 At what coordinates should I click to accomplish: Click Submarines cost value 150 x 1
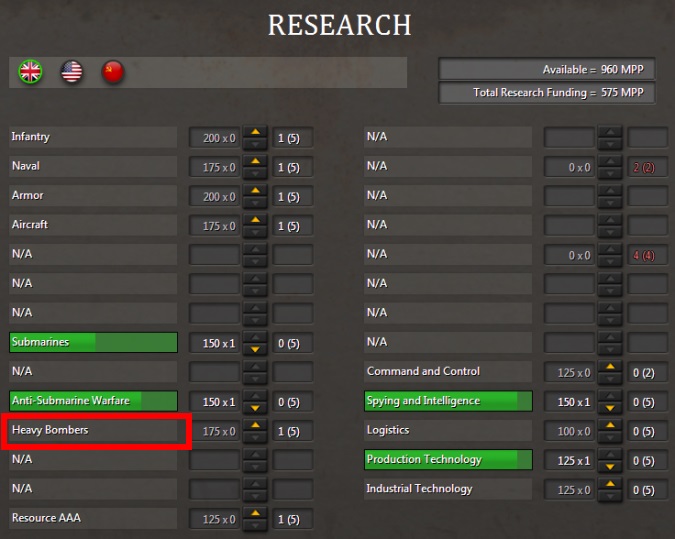(x=214, y=343)
